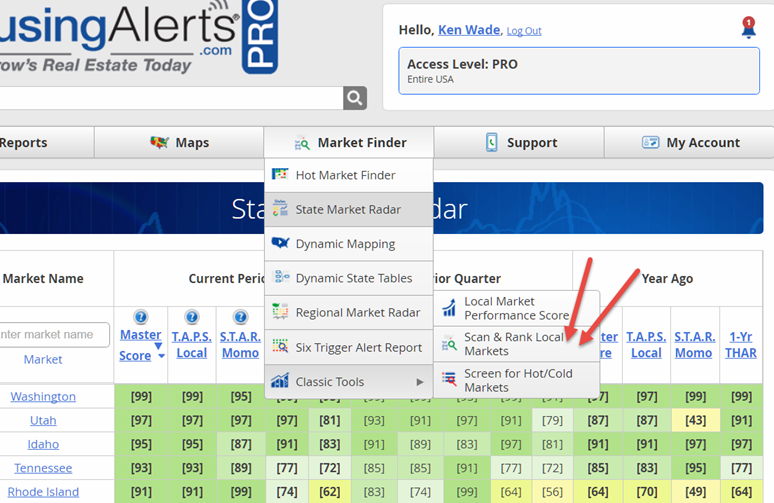774x503 pixels.
Task: Select Dynamic Mapping menu item
Action: point(349,244)
